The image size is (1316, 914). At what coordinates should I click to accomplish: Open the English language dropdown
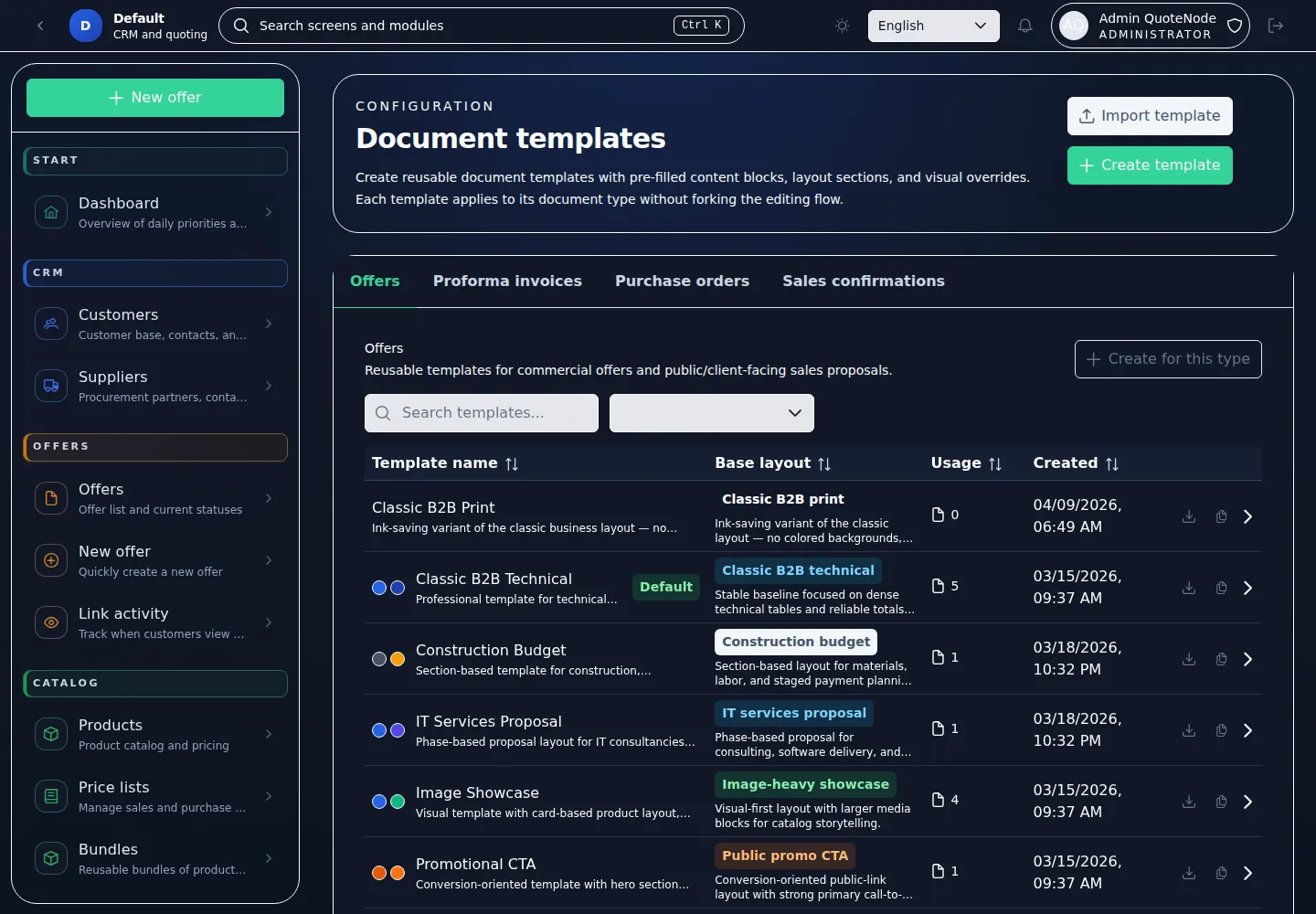coord(932,26)
